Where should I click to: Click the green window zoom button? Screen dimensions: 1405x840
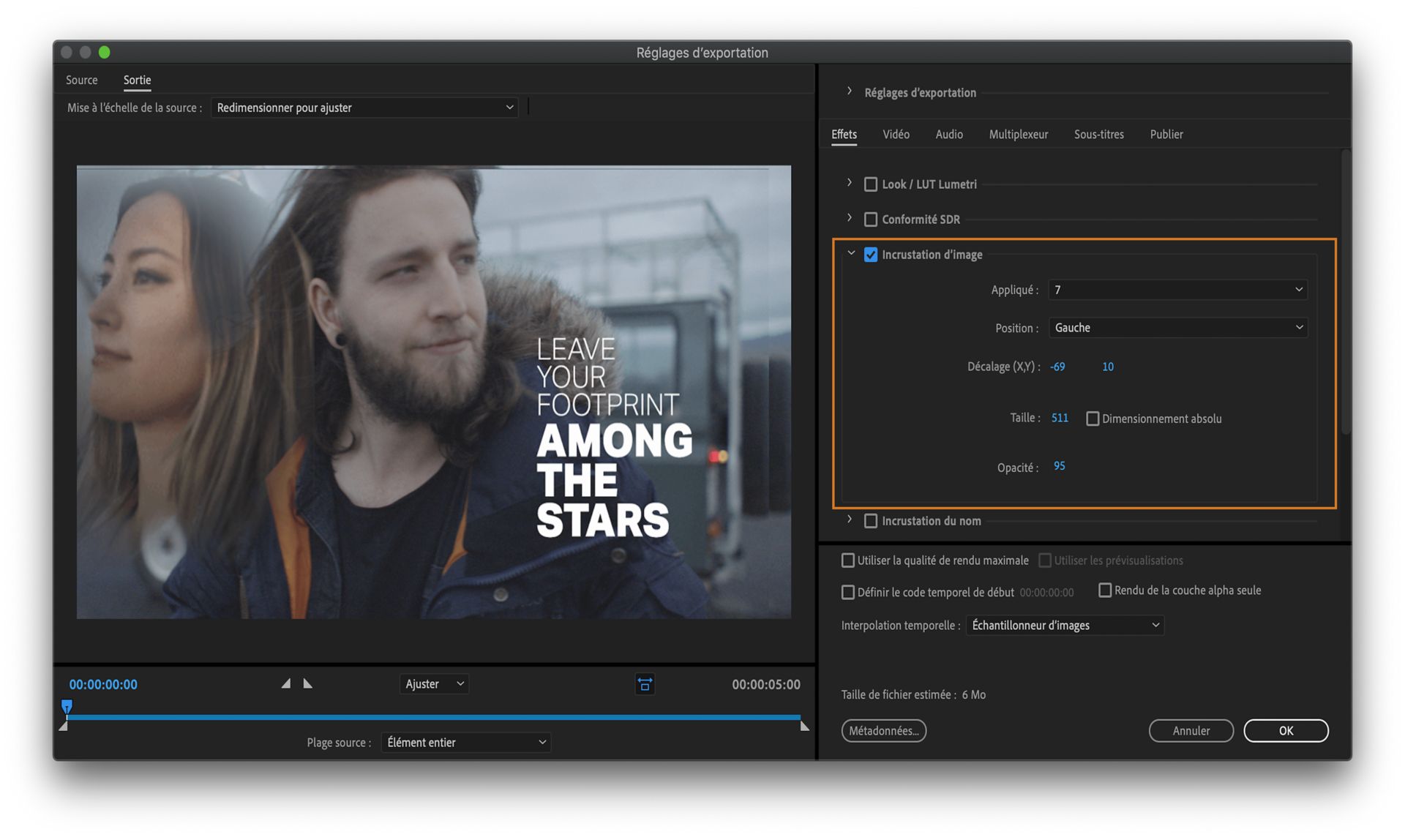[x=105, y=52]
